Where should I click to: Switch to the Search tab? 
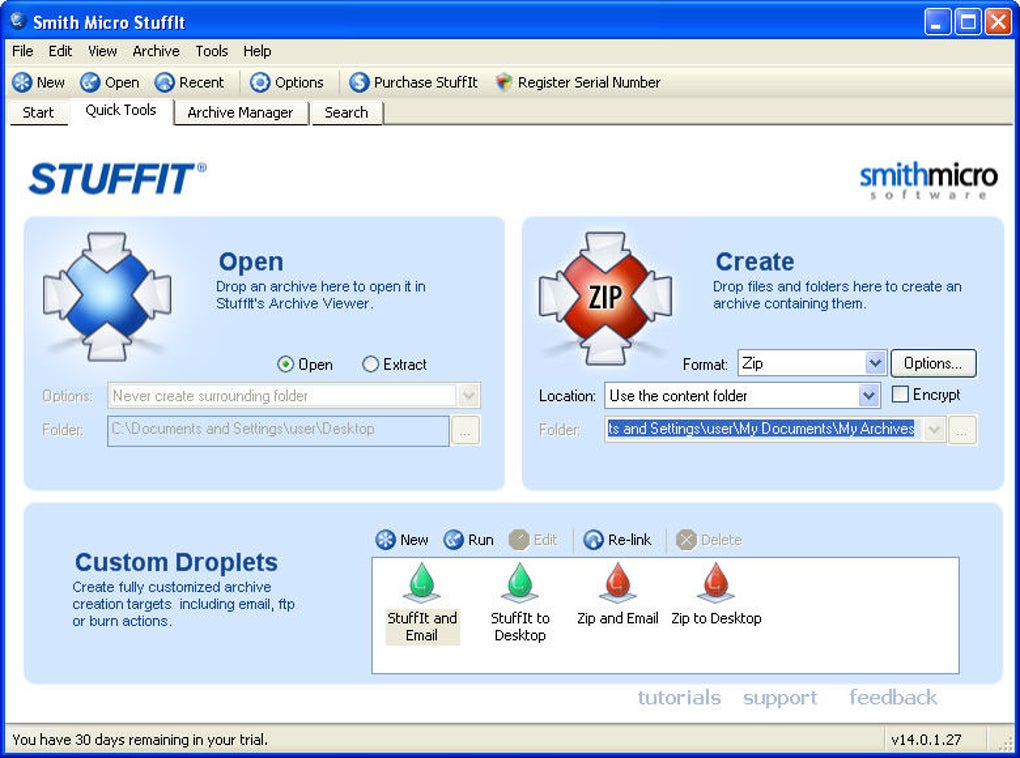(347, 113)
